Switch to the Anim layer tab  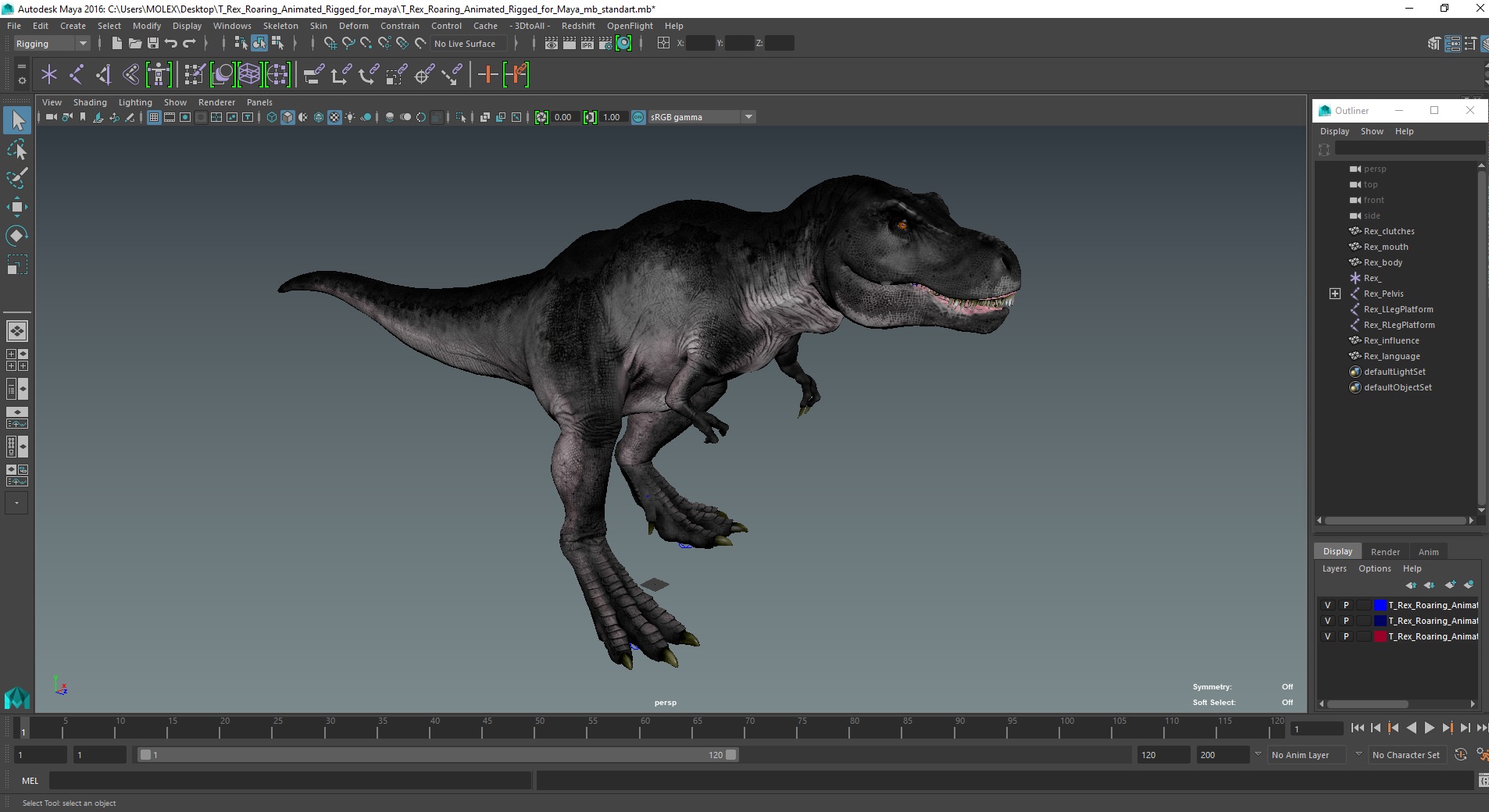click(x=1428, y=552)
